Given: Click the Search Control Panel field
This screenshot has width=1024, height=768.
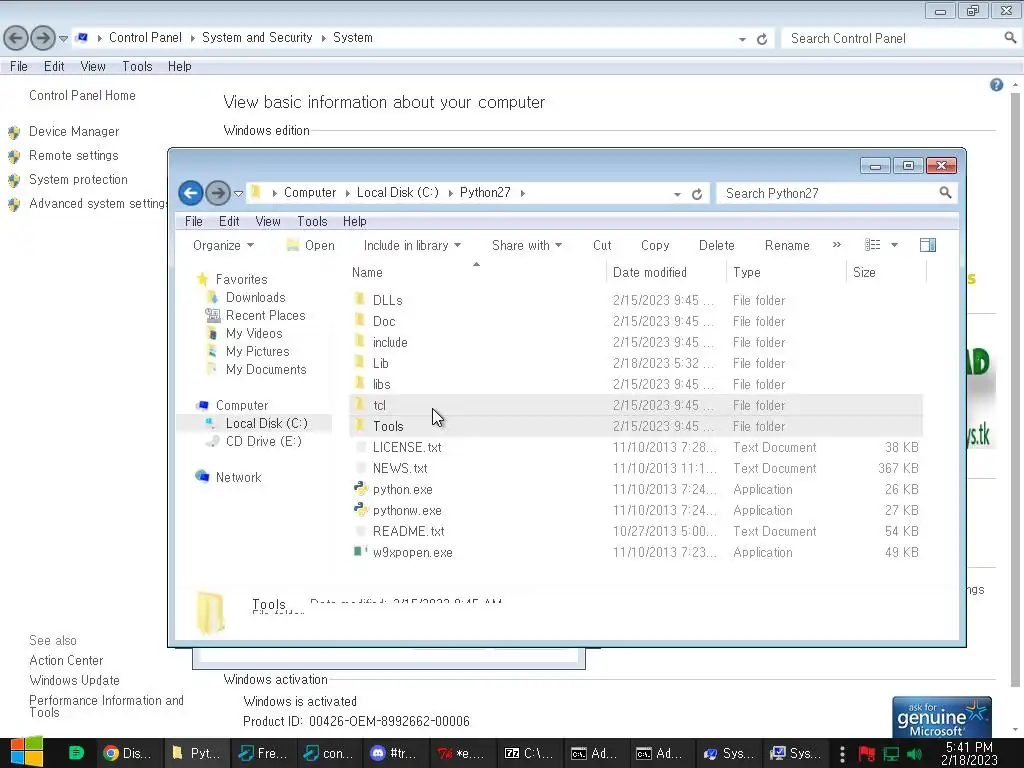Looking at the screenshot, I should tap(892, 39).
